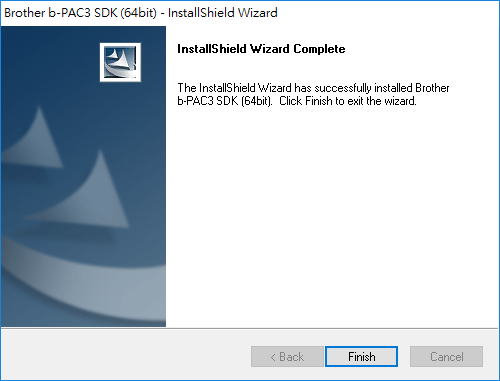Screen dimensions: 500x381
Task: Click the small faded sail on banner's left
Action: [35, 140]
